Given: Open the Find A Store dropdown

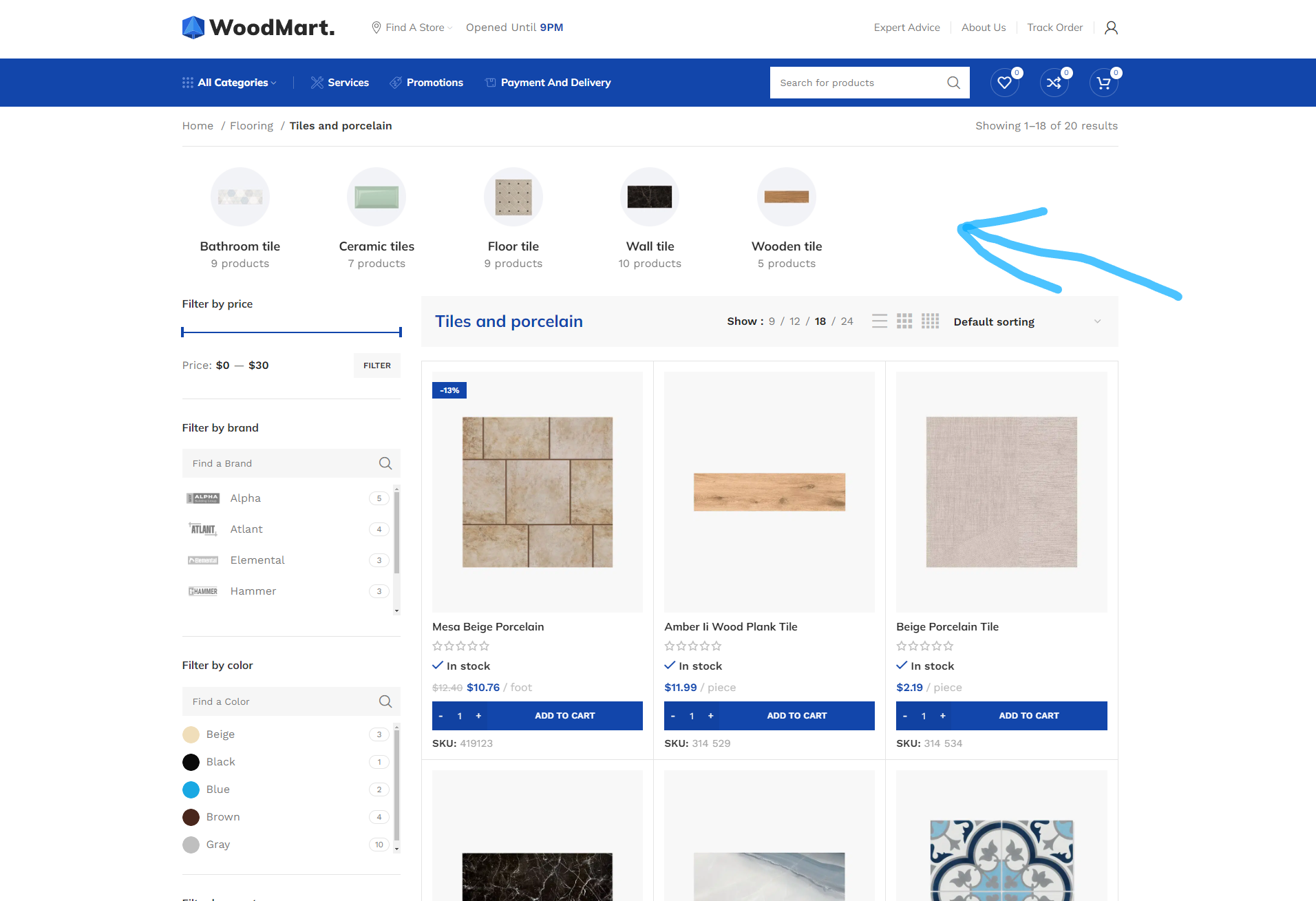Looking at the screenshot, I should coord(412,28).
